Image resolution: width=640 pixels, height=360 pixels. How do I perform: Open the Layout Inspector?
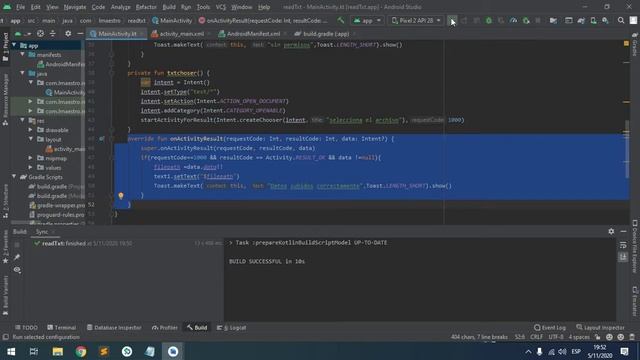pyautogui.click(x=600, y=327)
